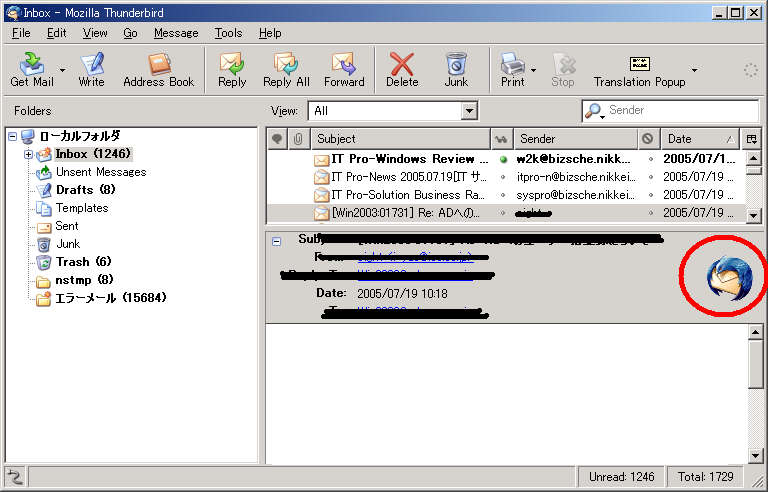Toggle junk status for IT Pro-Windows Review row
Screen dimensions: 768x492
[650, 159]
